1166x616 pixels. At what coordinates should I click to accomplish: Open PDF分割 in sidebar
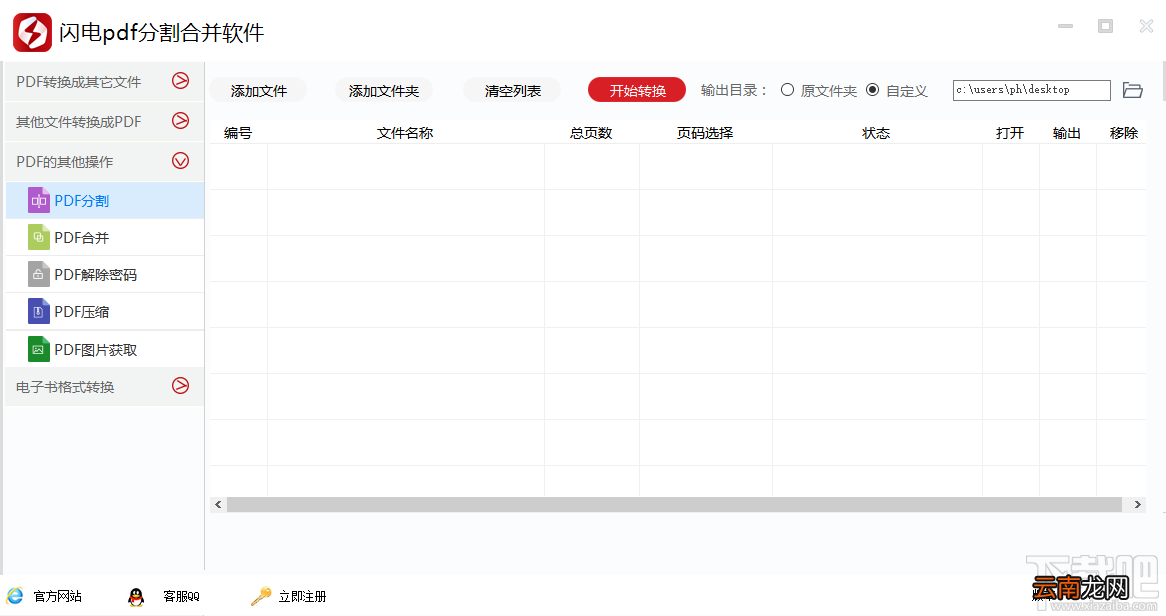click(x=105, y=201)
